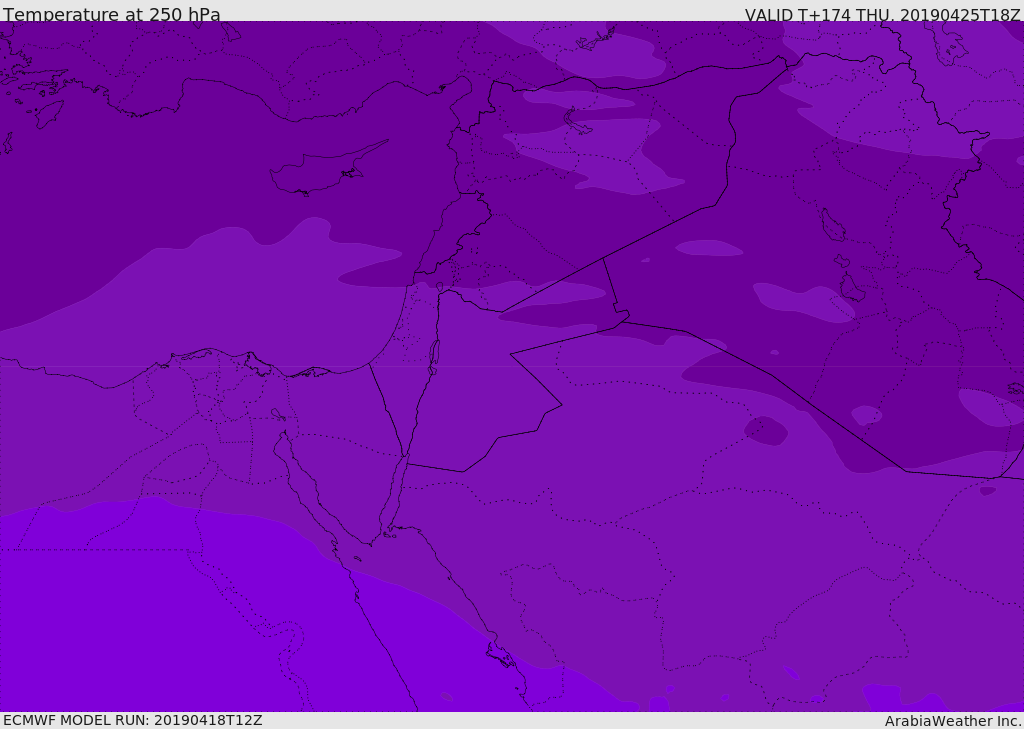Click the Dead Sea outline
1024x729 pixels.
[x=434, y=354]
